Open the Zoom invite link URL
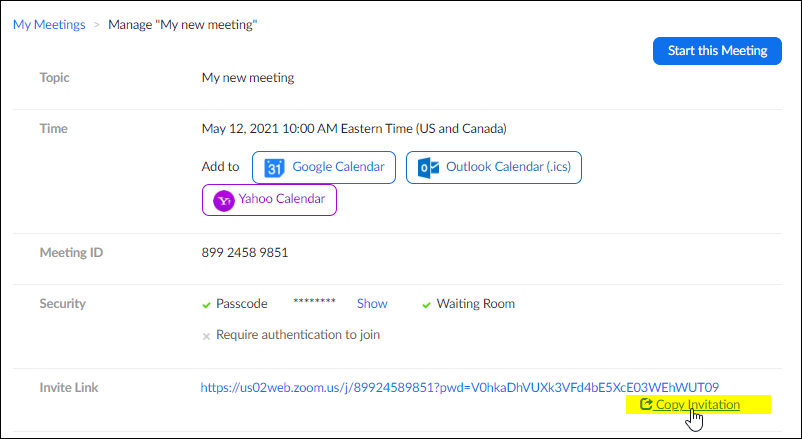 coord(459,387)
